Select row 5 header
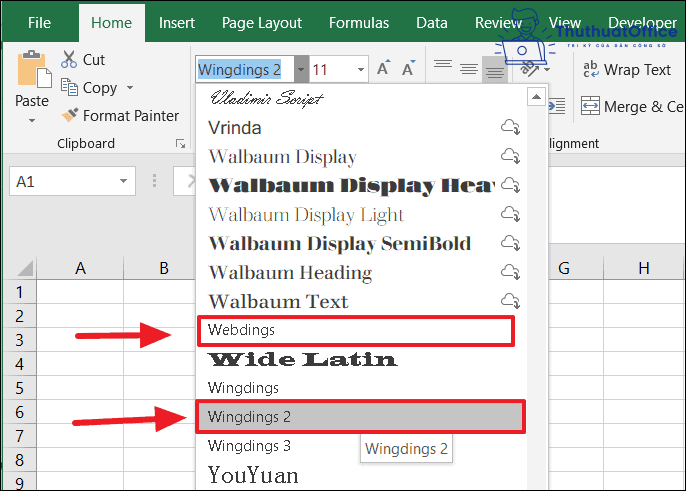Image resolution: width=686 pixels, height=491 pixels. pos(19,388)
